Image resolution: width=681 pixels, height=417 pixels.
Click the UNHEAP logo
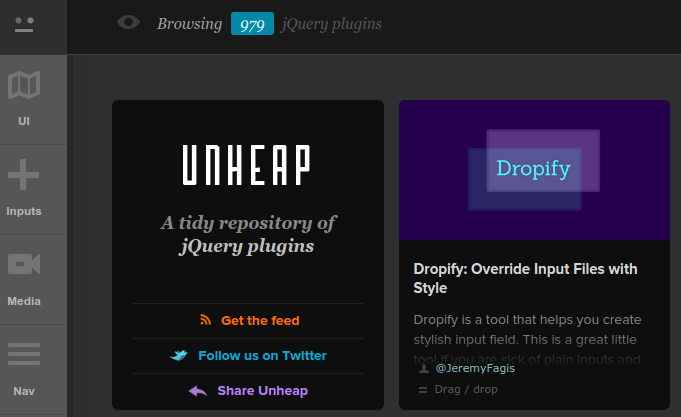click(247, 165)
